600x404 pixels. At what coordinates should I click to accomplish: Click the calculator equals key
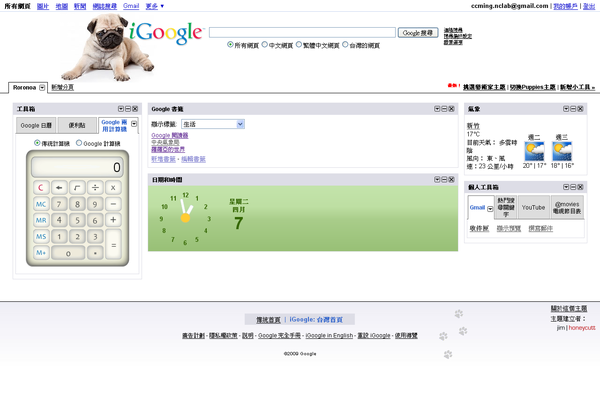(113, 244)
